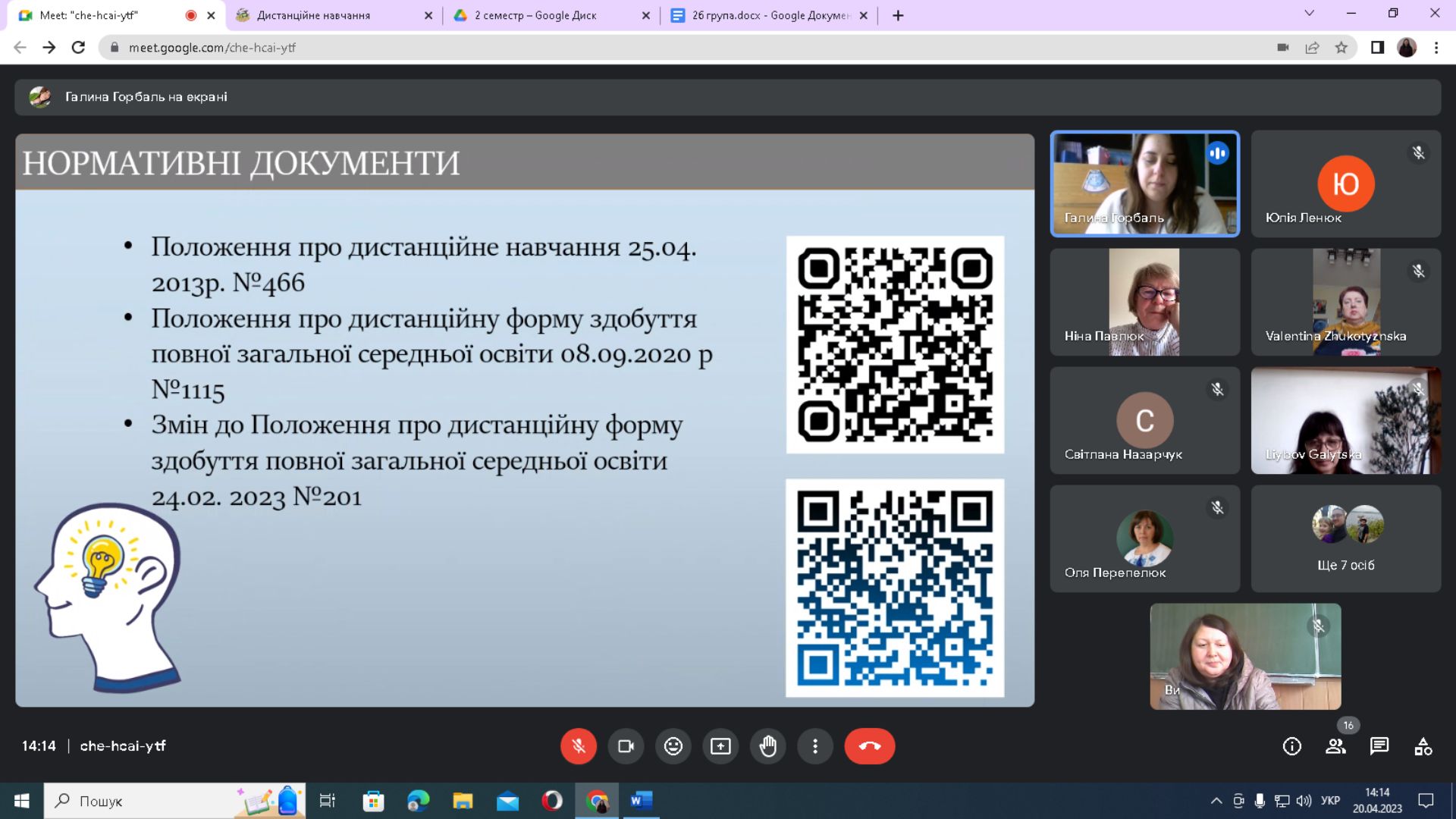
Task: Open the activities icon
Action: pos(1423,746)
